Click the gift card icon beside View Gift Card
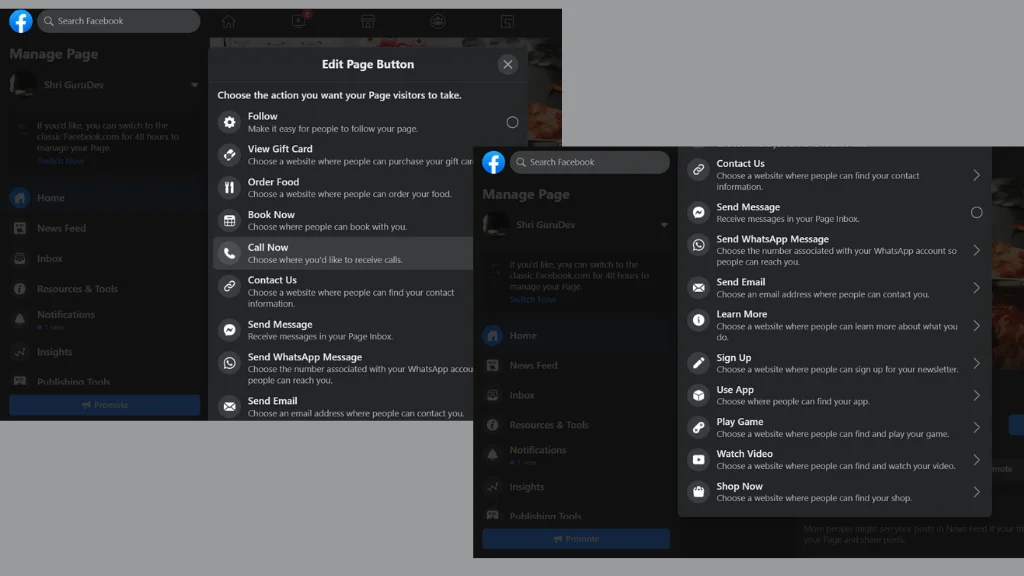Image resolution: width=1024 pixels, height=576 pixels. [x=229, y=155]
